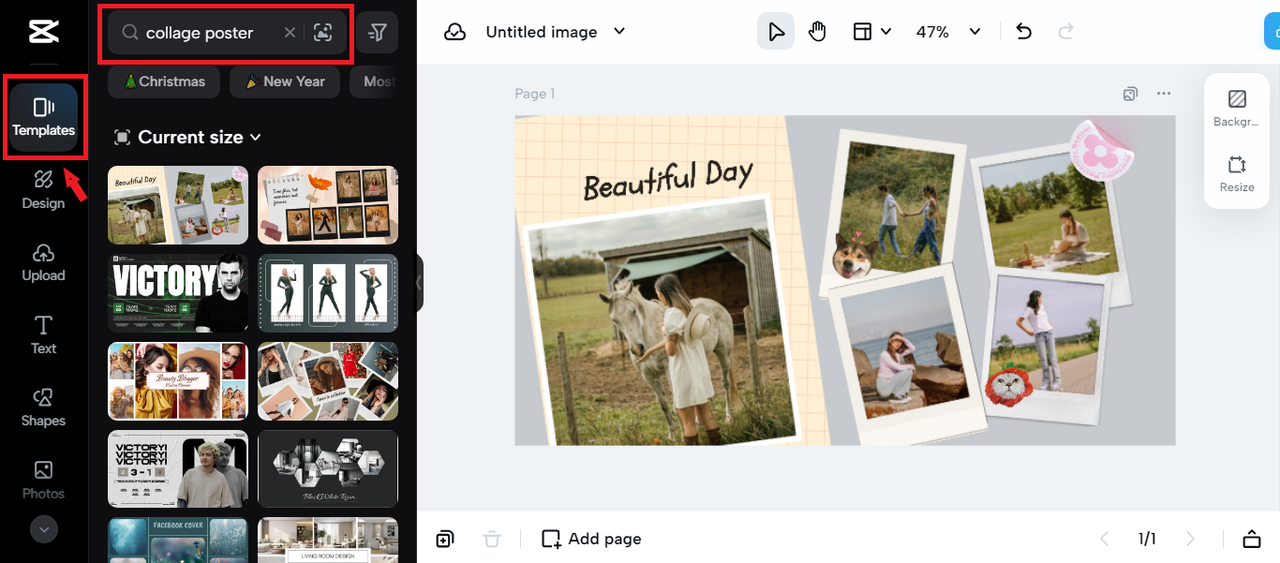Collapse the templates panel with handle
Viewport: 1280px width, 563px height.
[419, 282]
